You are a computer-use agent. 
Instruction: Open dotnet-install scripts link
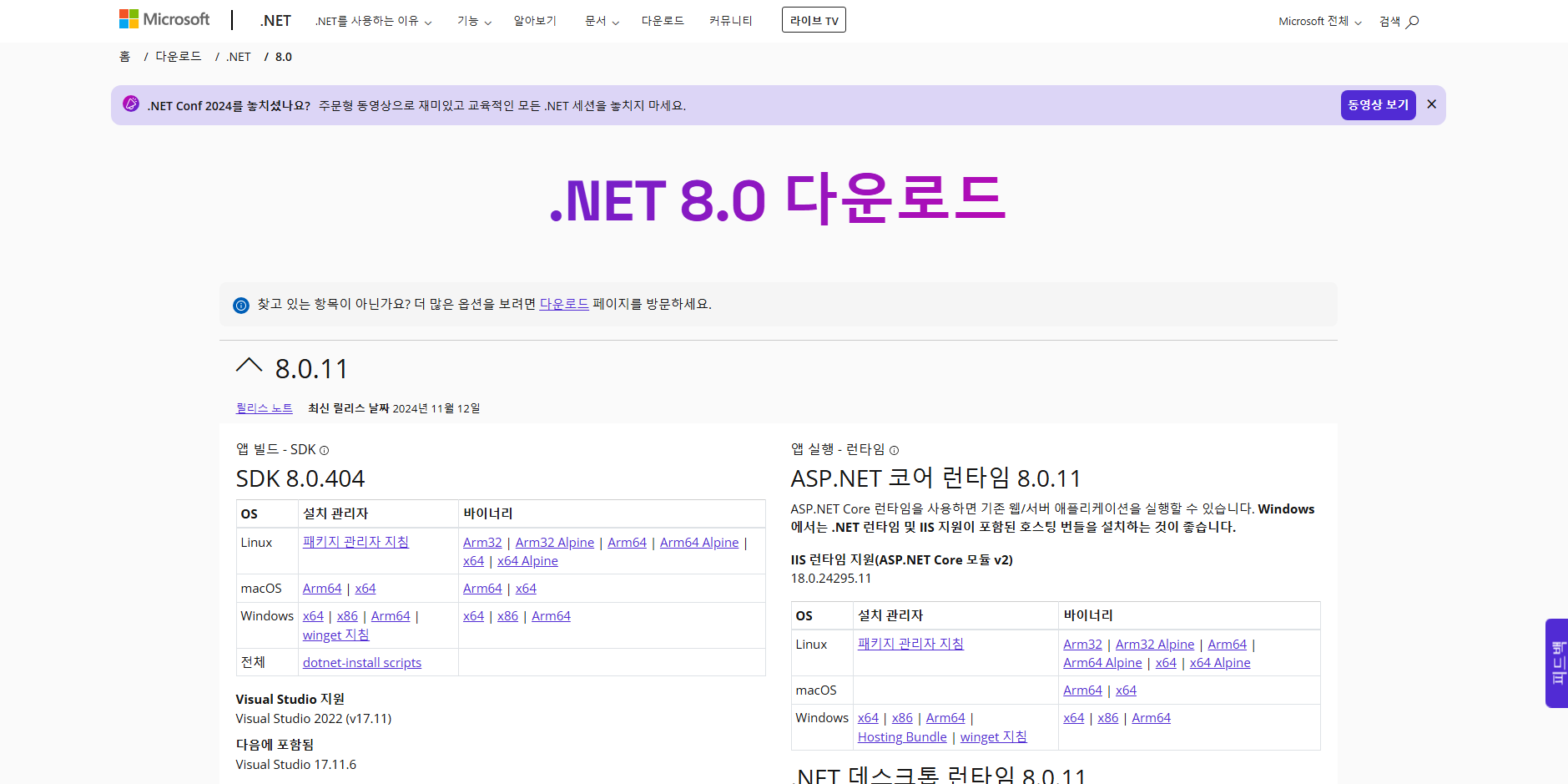click(362, 663)
